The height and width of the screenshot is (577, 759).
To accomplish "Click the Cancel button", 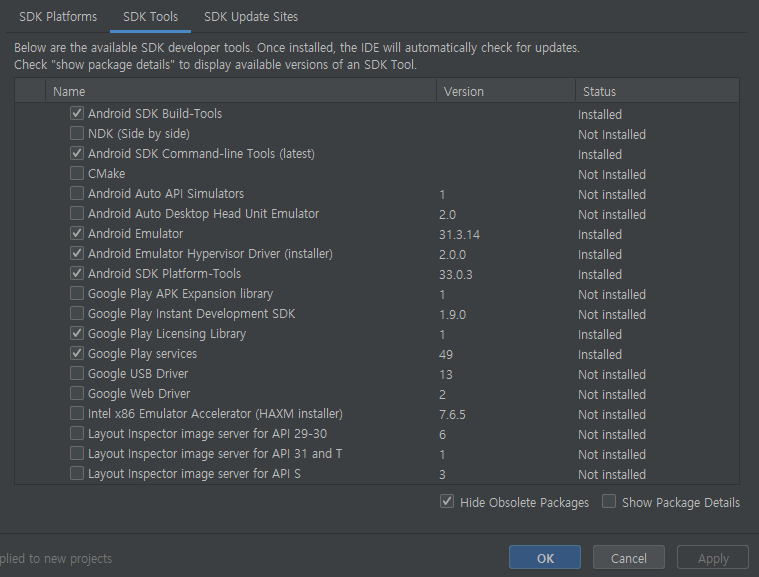I will [x=628, y=558].
